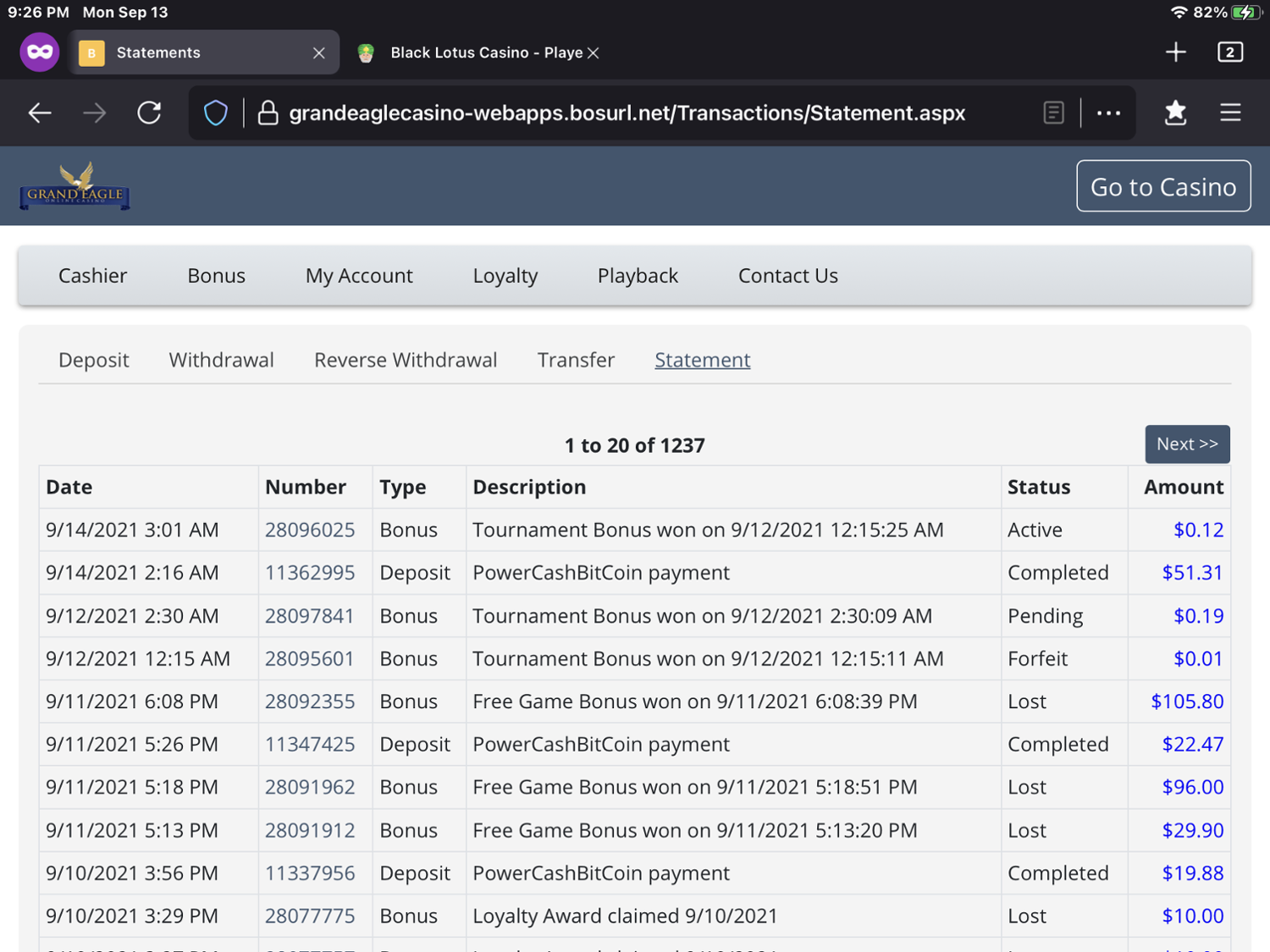Image resolution: width=1270 pixels, height=952 pixels.
Task: Close the Statements tab
Action: click(x=318, y=52)
